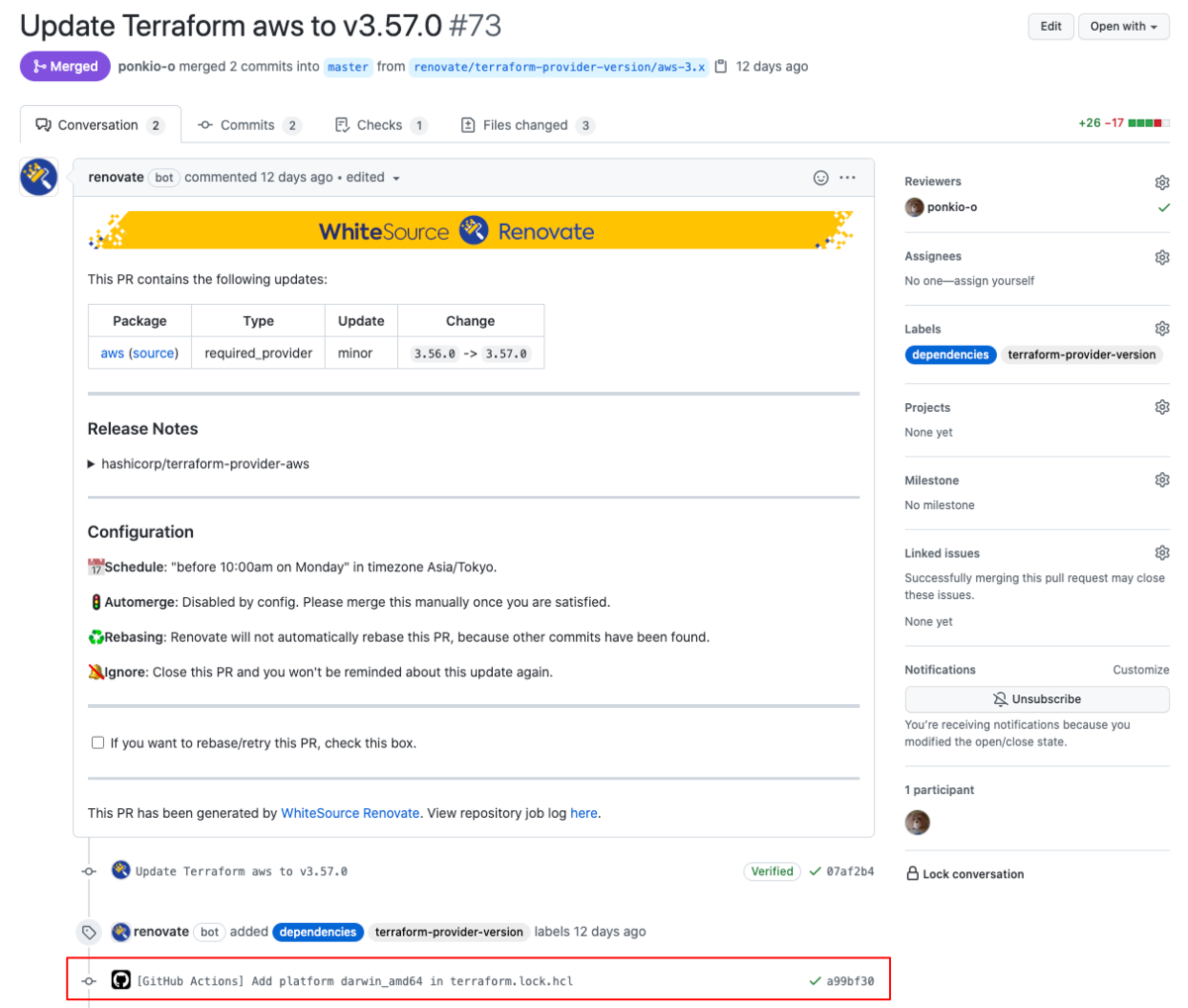Check the rebase/retry this PR checkbox
Viewport: 1188px width, 1008px height.
click(97, 742)
